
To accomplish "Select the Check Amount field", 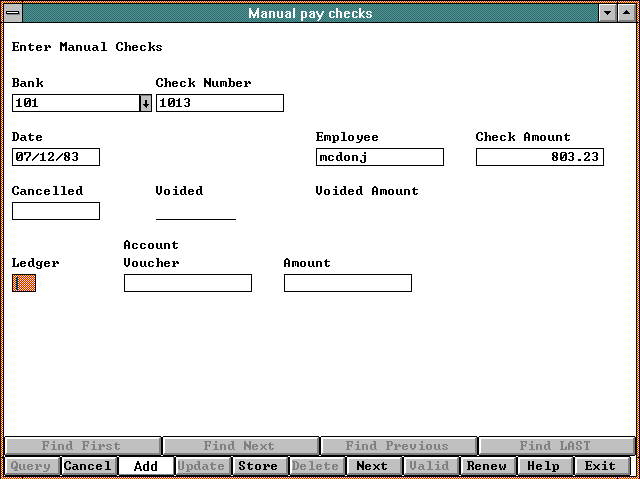I will click(x=539, y=157).
